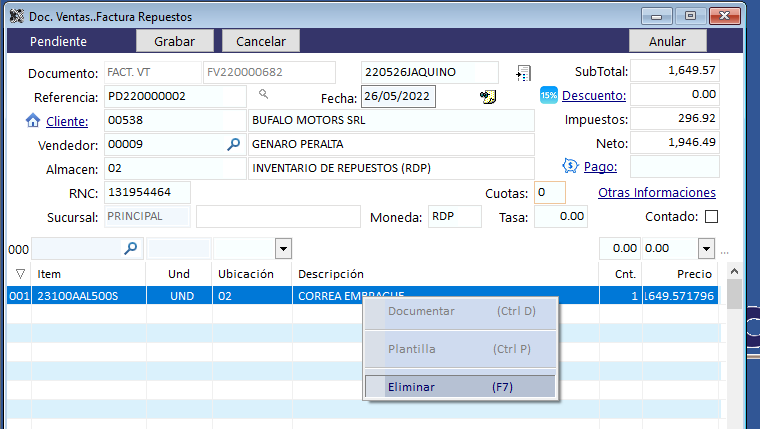Minimize the Factura Repuestos window
The height and width of the screenshot is (429, 760).
[x=657, y=16]
